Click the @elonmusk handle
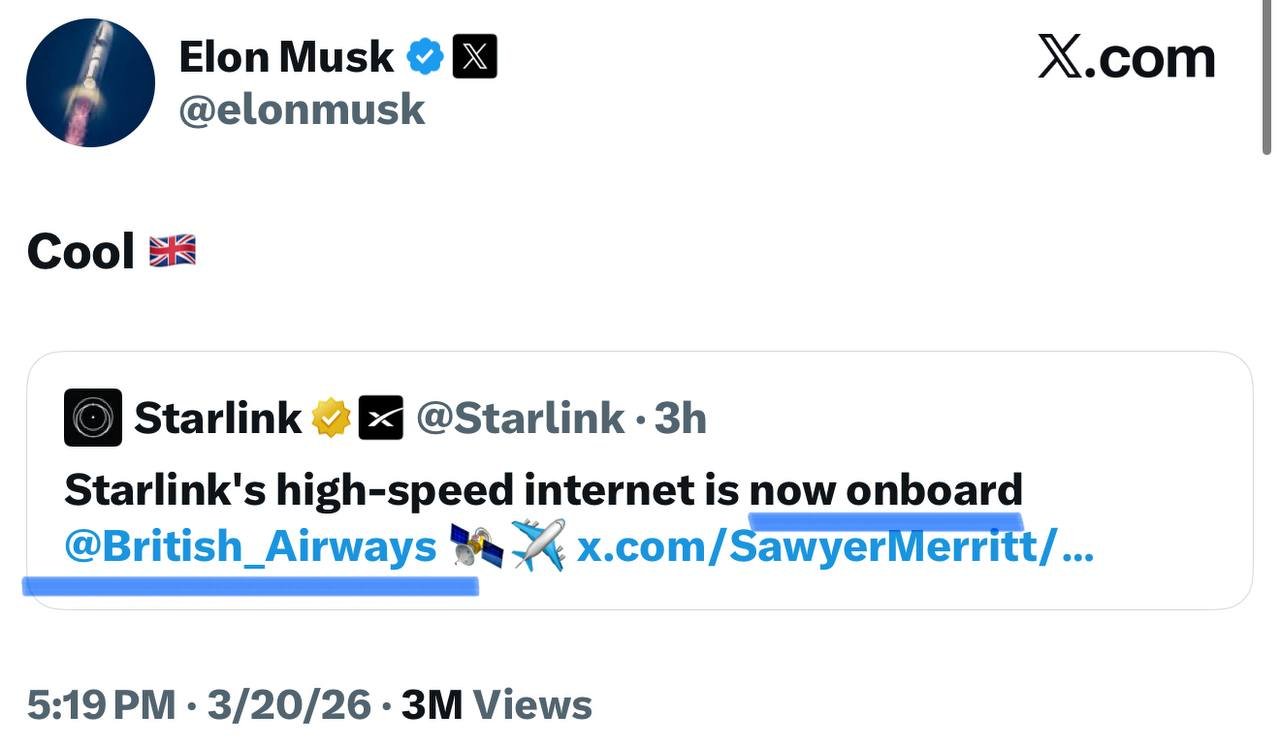Viewport: 1280px width, 745px height. pos(301,109)
